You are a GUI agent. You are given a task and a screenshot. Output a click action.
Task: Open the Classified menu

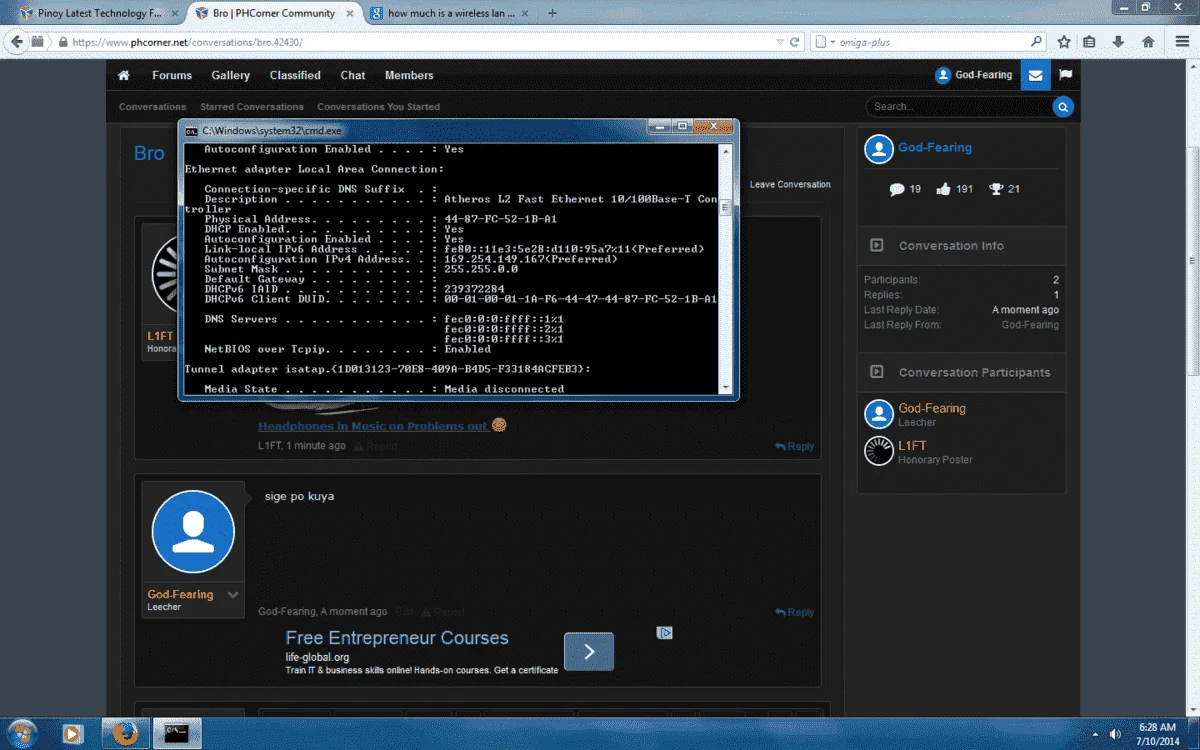295,75
